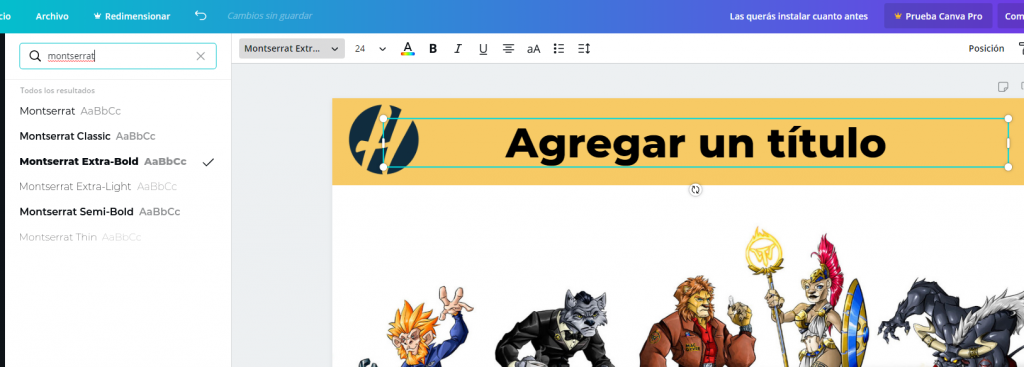
Task: Open the text color picker
Action: 408,48
